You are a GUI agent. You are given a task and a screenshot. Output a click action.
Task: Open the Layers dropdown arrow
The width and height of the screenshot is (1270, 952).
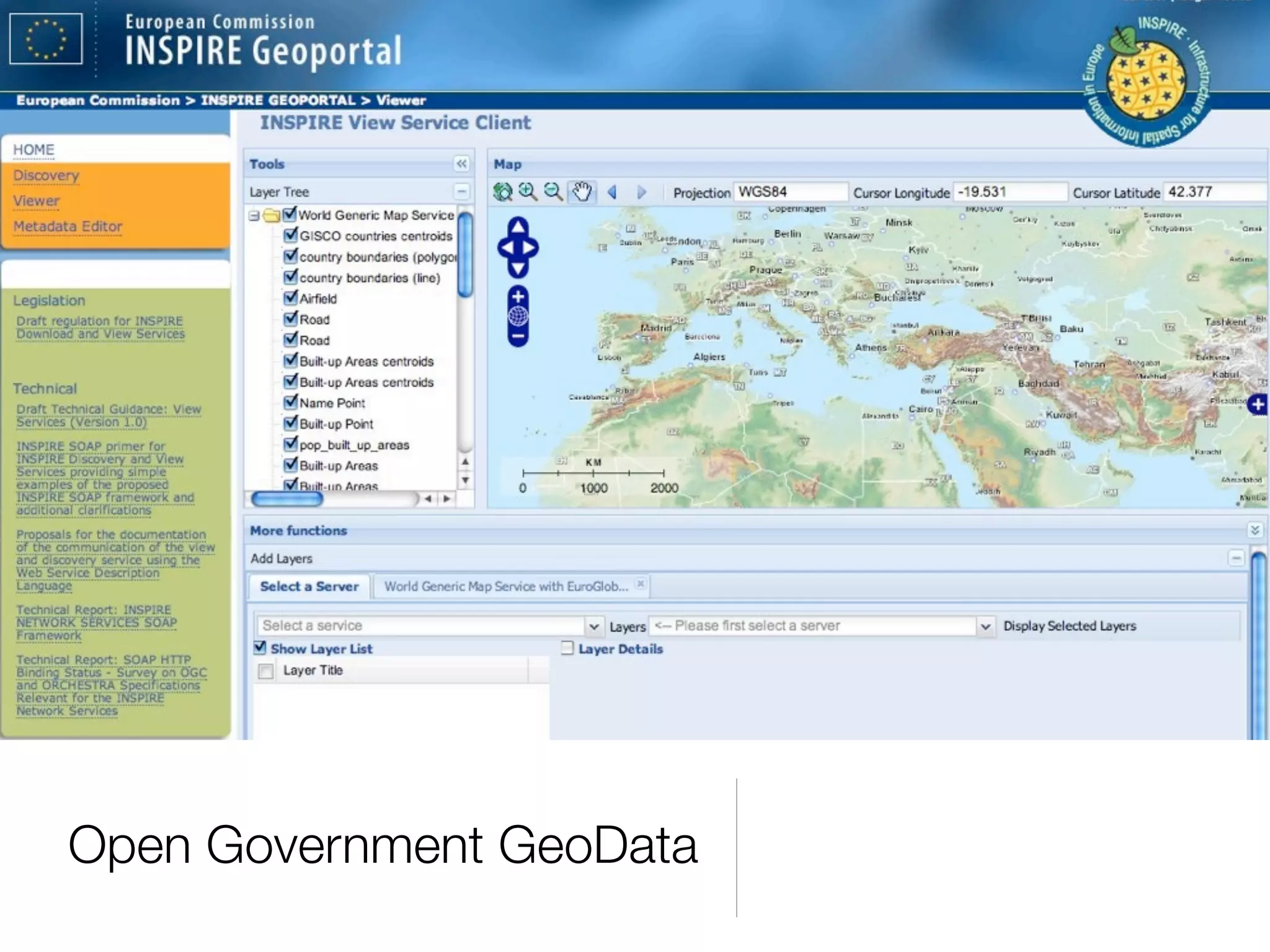pos(986,627)
